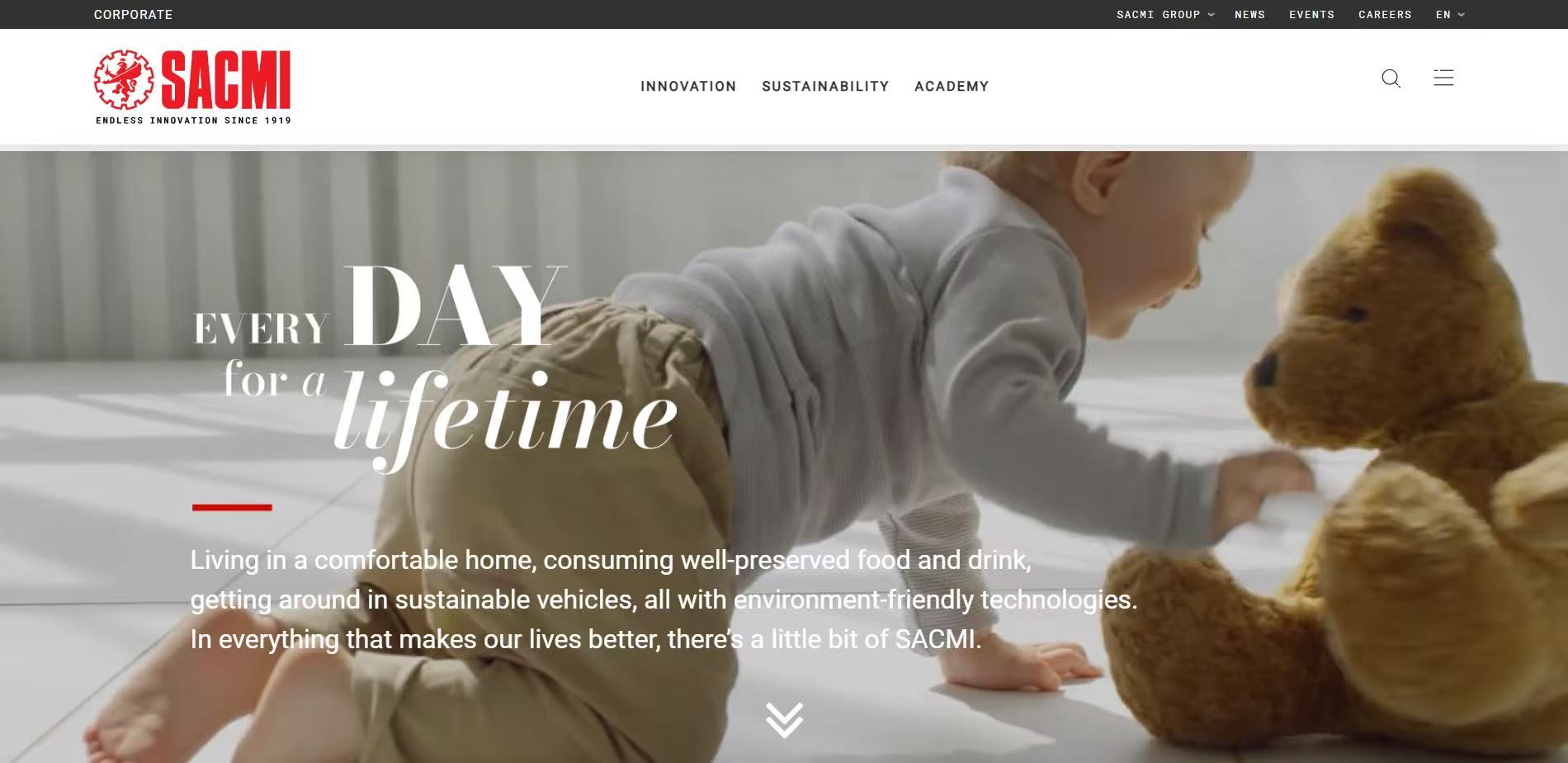Open the CAREERS link
Image resolution: width=1568 pixels, height=763 pixels.
click(x=1385, y=14)
